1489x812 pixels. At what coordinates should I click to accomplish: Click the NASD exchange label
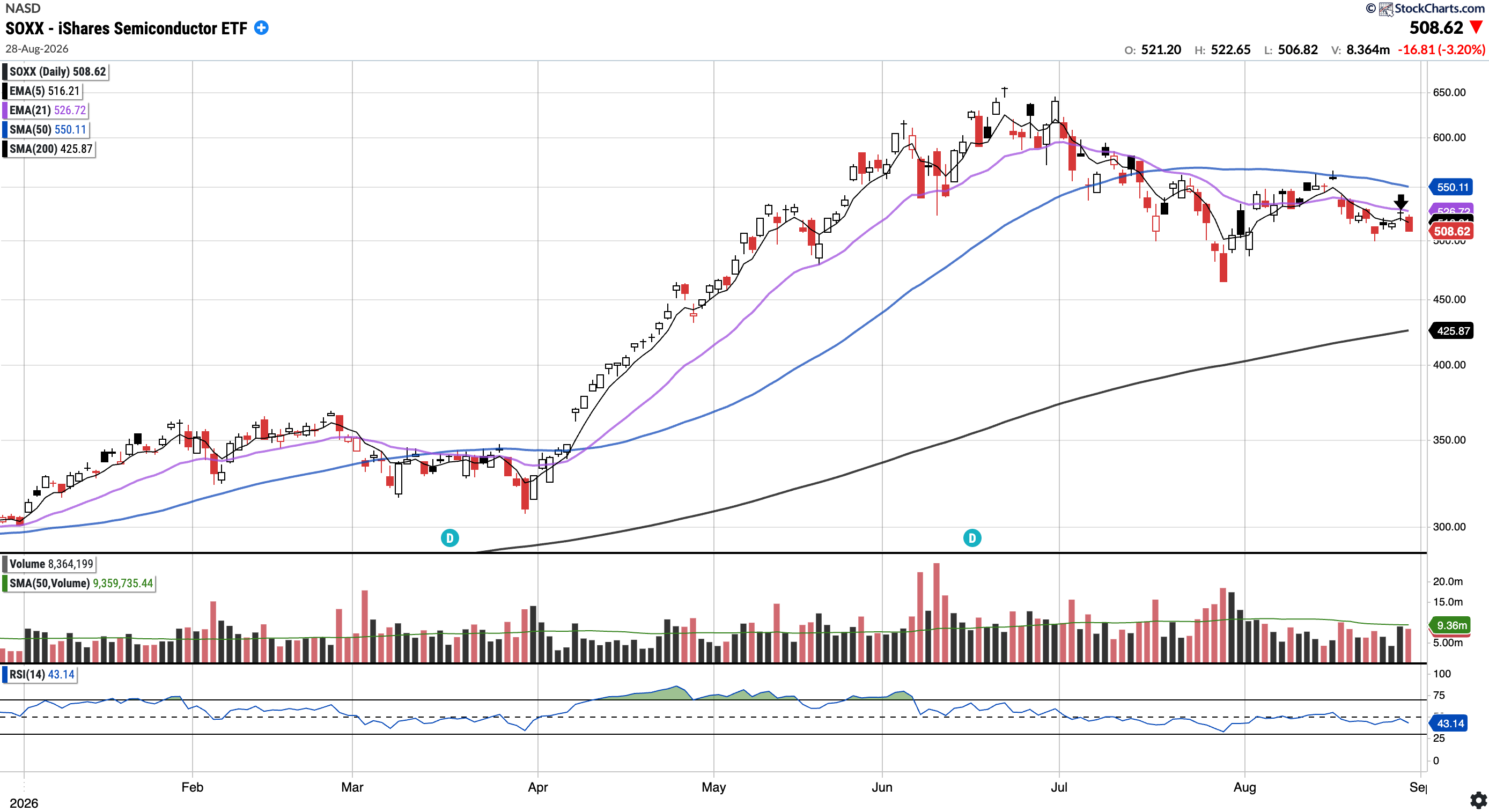[x=23, y=8]
